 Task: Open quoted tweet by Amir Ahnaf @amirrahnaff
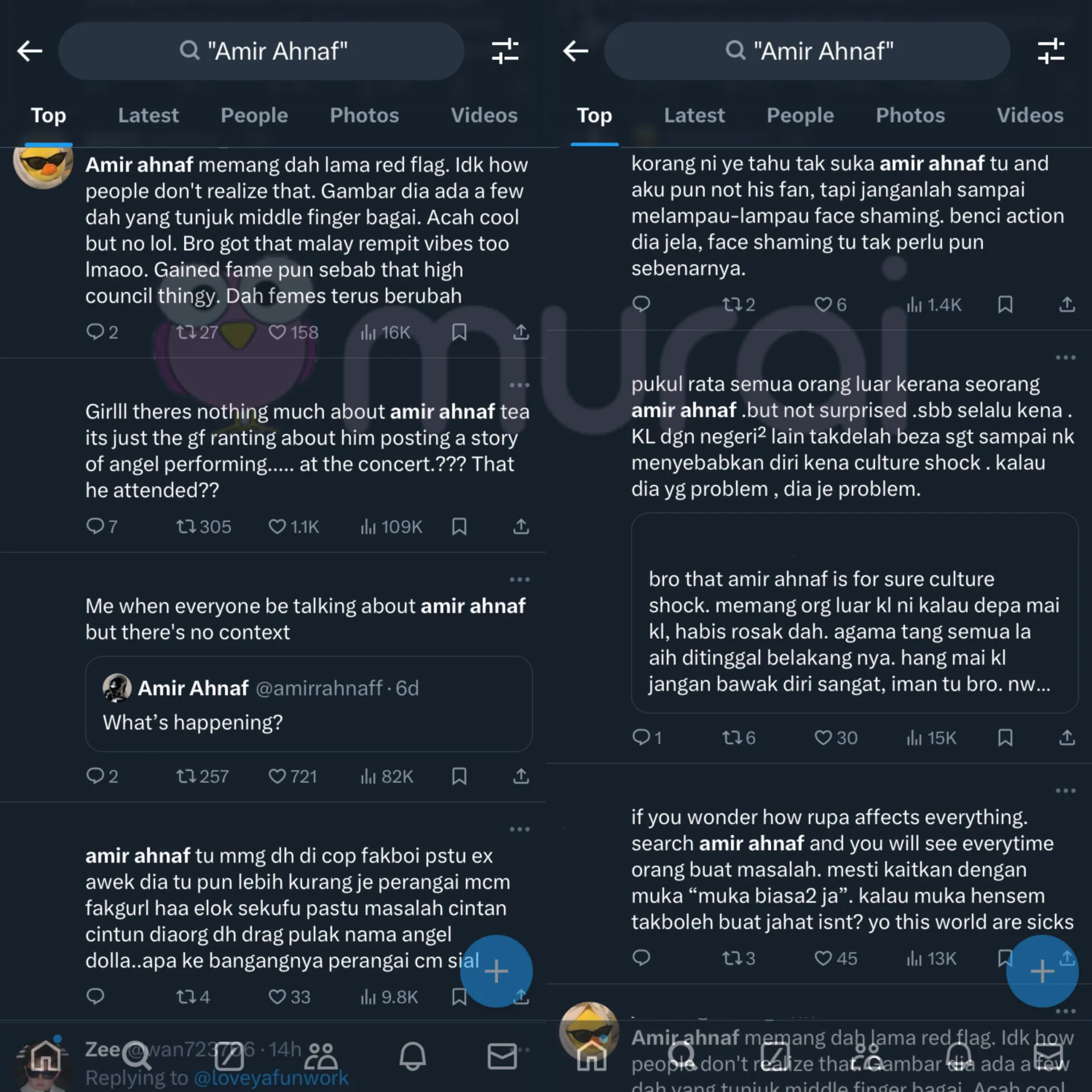tap(309, 704)
